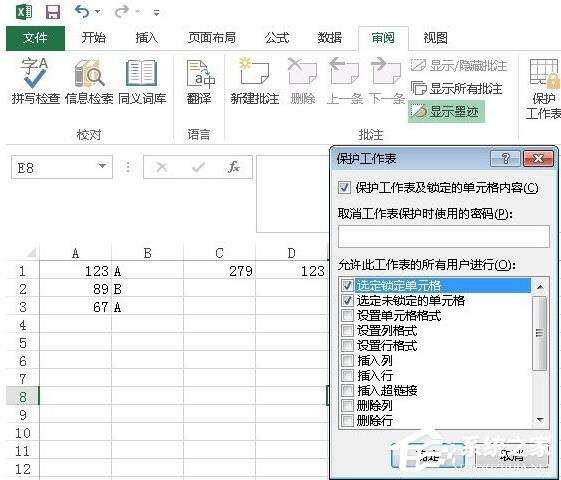Create a comment with 新建批注
The width and height of the screenshot is (561, 480).
tap(255, 81)
